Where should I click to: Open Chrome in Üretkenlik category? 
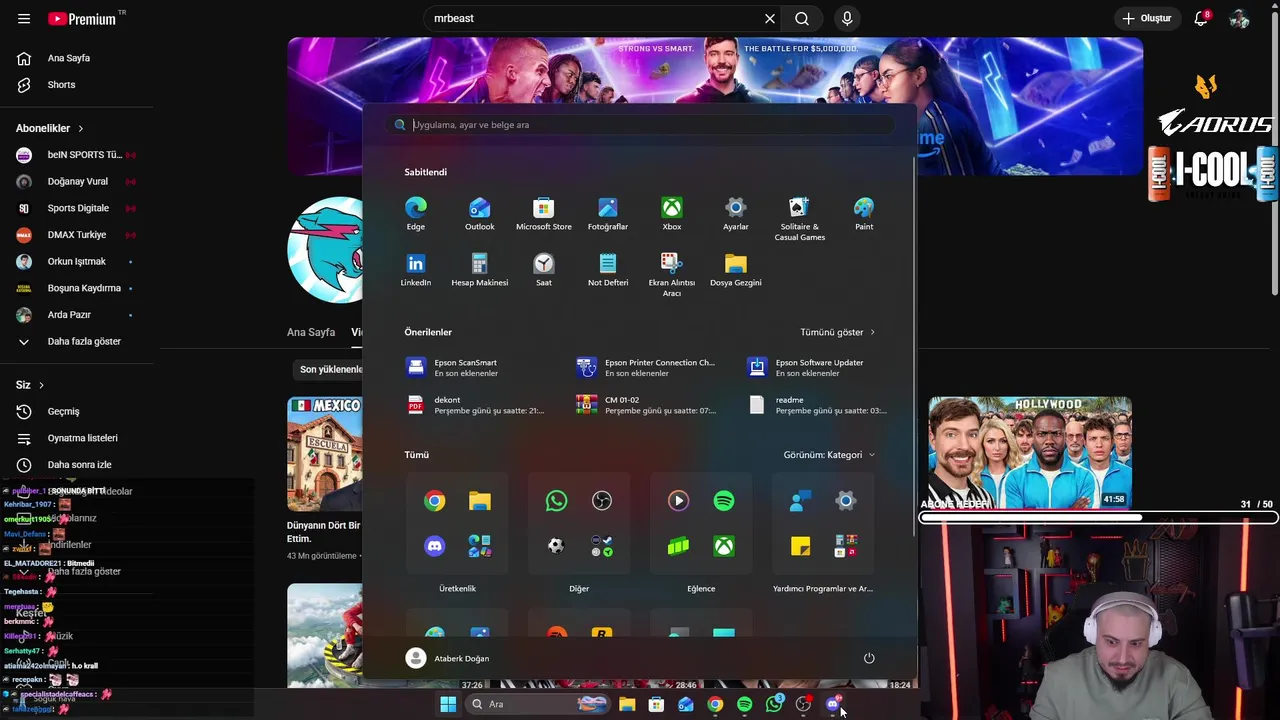click(434, 501)
